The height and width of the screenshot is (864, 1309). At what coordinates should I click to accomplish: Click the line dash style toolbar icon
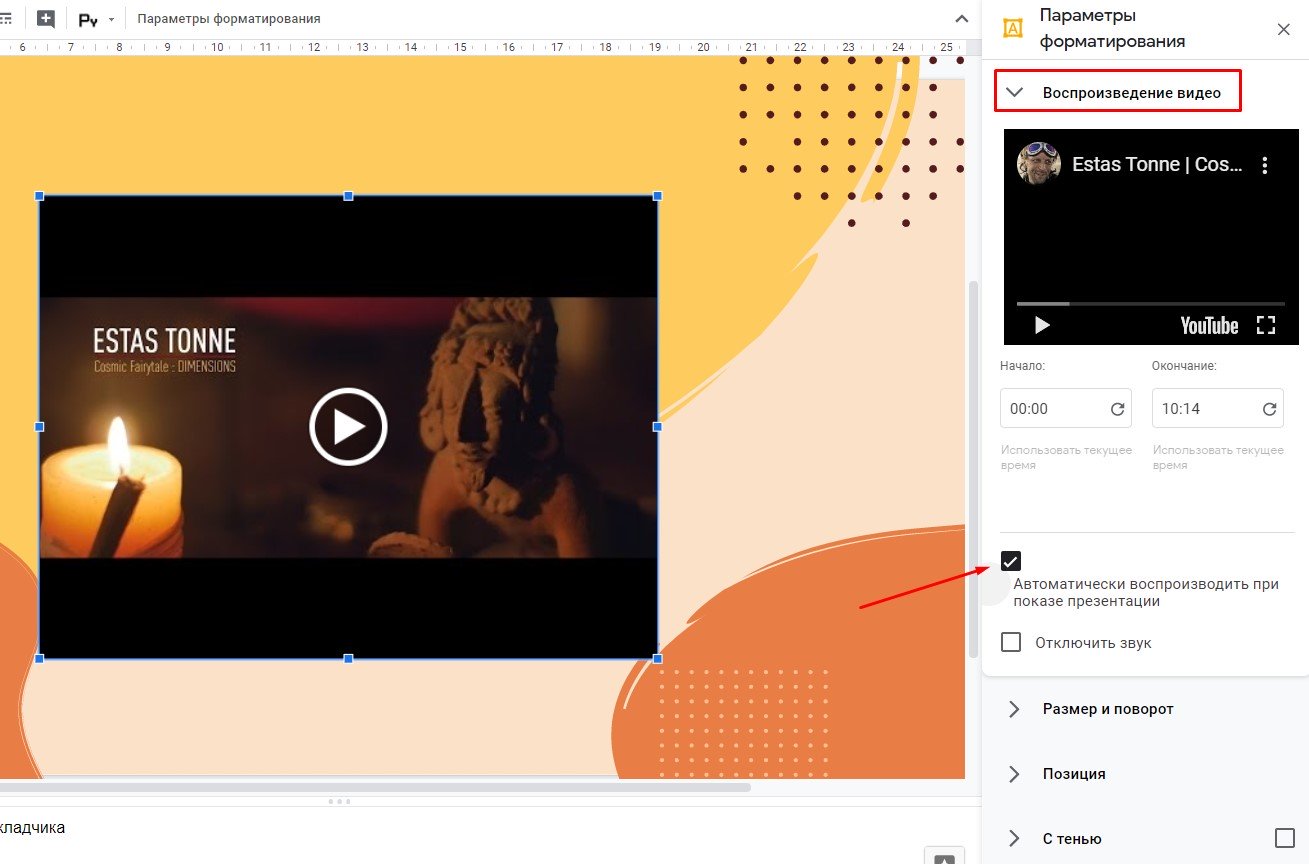(x=5, y=19)
